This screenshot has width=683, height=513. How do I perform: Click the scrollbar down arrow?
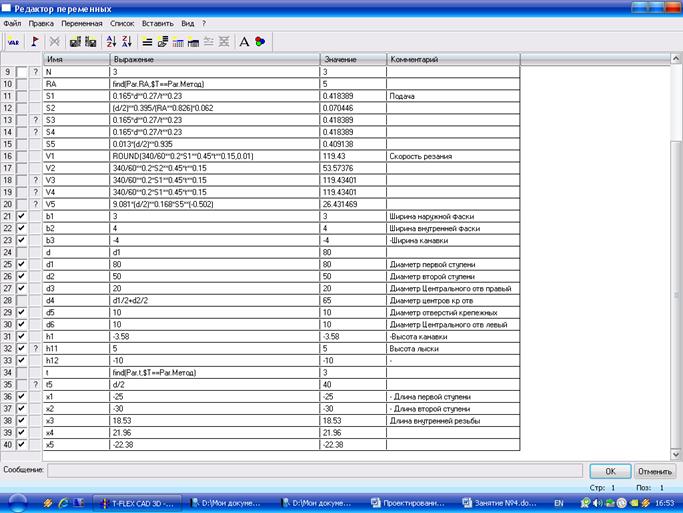click(676, 454)
